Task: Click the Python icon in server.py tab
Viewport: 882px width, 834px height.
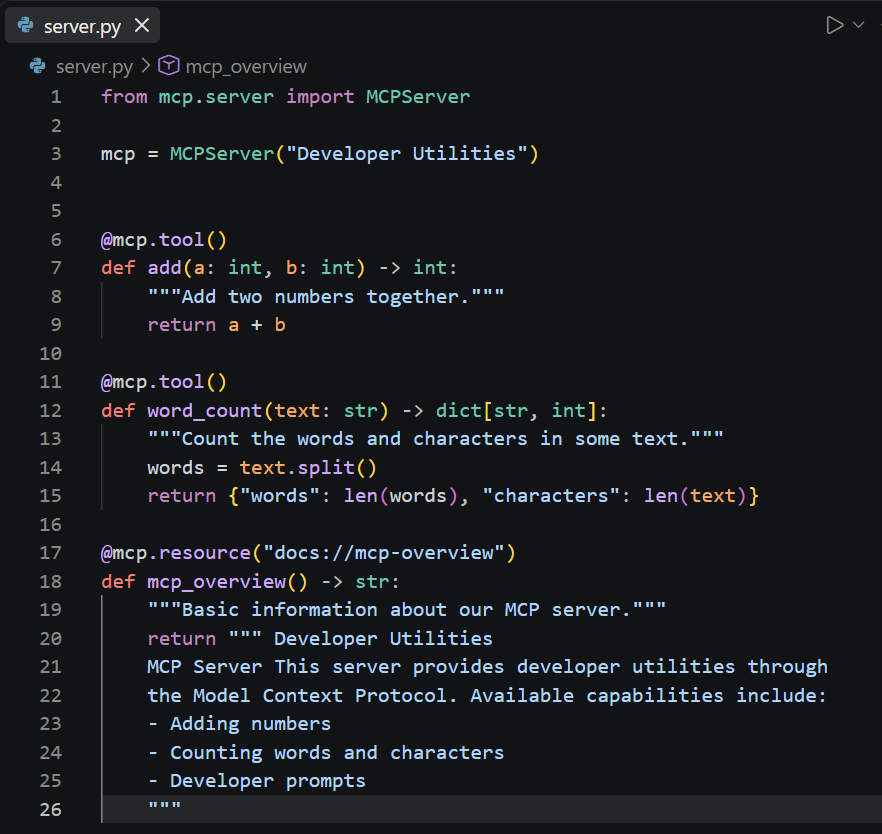Action: pos(26,25)
